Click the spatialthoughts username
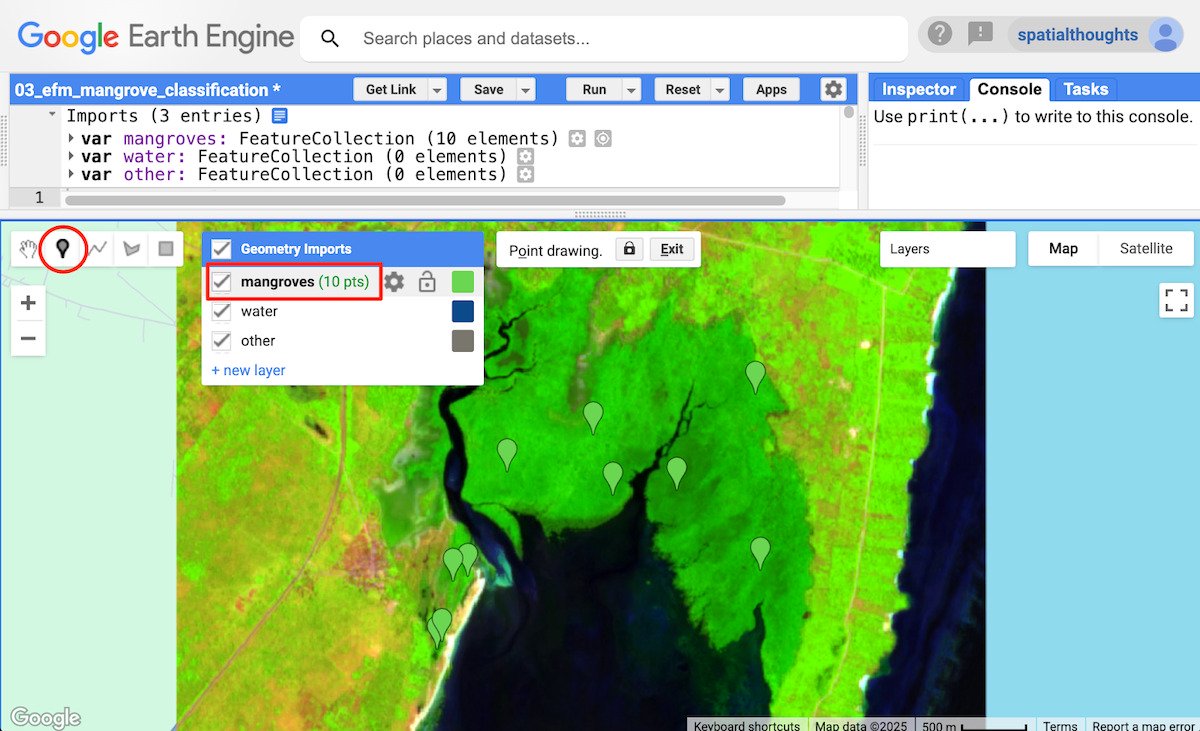Viewport: 1200px width, 731px height. pos(1077,35)
